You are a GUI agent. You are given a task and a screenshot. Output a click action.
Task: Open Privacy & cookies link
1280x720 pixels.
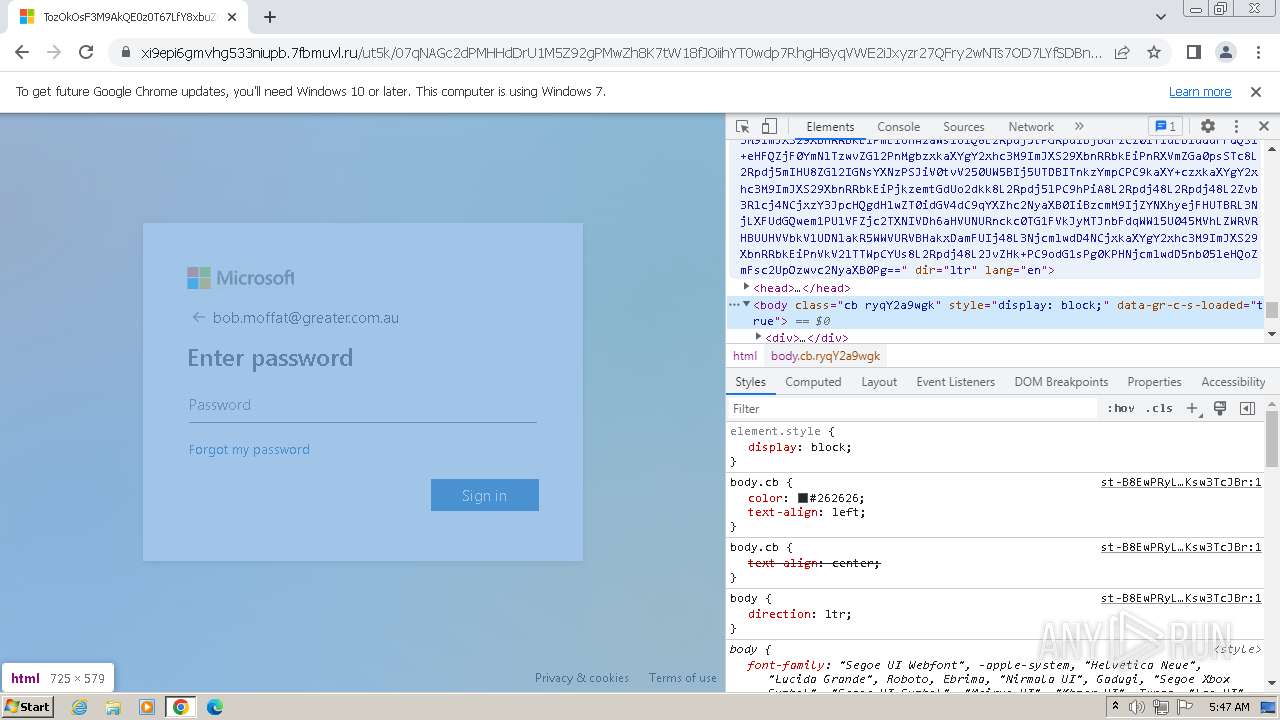click(x=582, y=677)
